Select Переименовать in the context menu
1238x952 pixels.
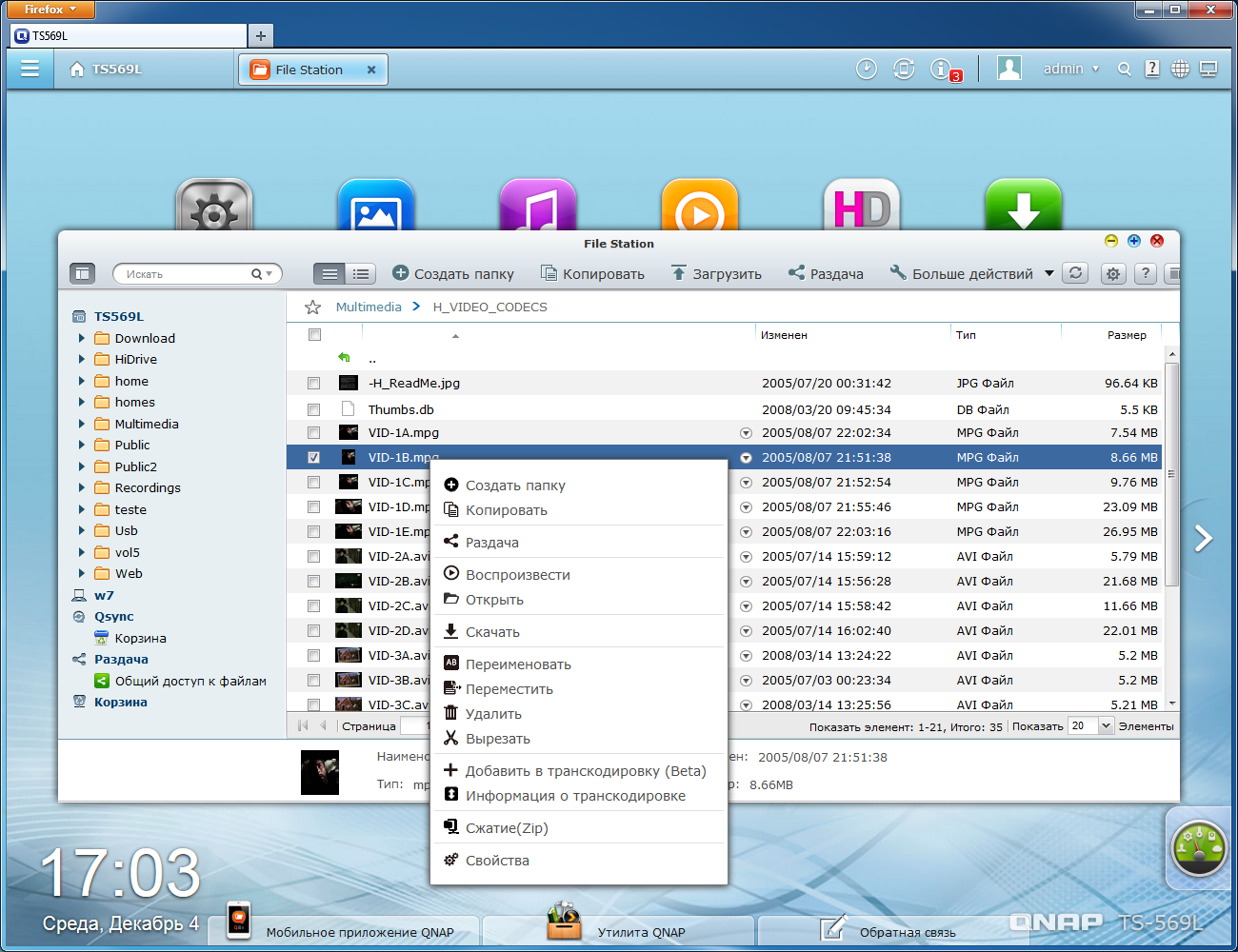tap(518, 664)
